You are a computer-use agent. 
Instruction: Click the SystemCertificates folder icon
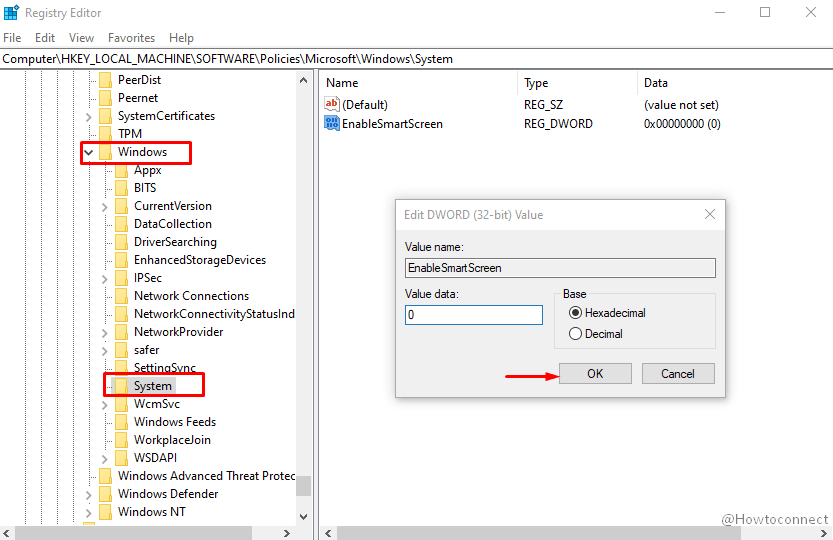[106, 116]
